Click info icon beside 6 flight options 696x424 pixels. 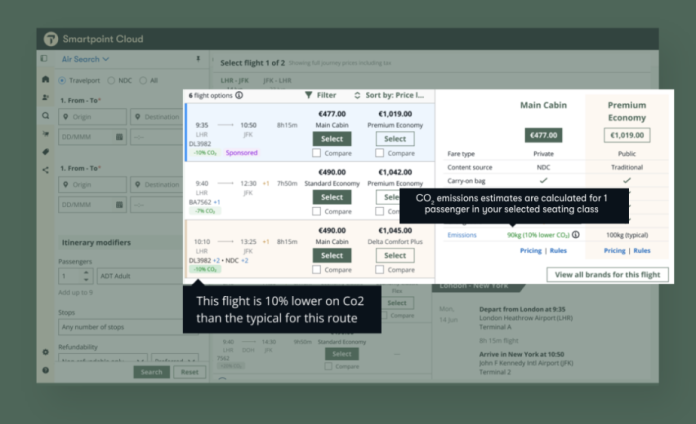[x=239, y=95]
